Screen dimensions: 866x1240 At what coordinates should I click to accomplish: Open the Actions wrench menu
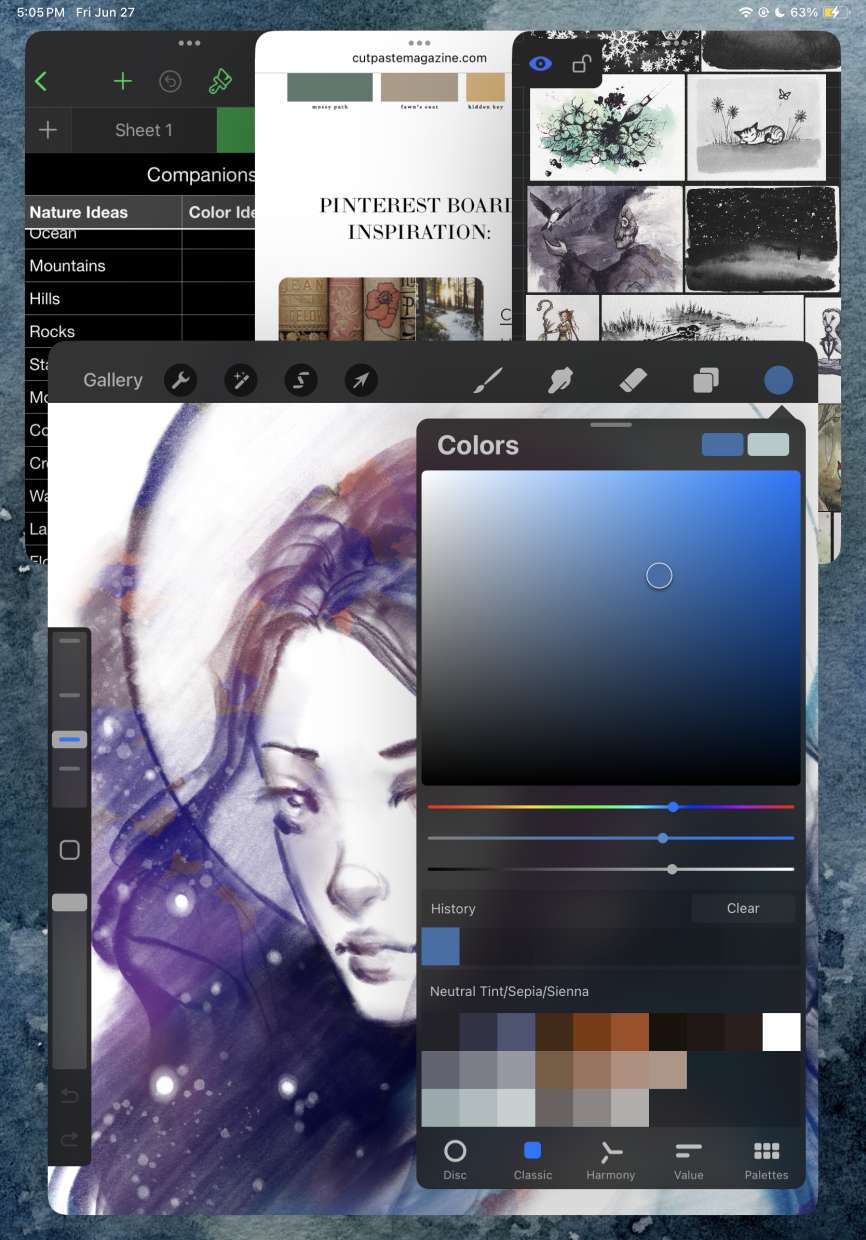click(181, 380)
